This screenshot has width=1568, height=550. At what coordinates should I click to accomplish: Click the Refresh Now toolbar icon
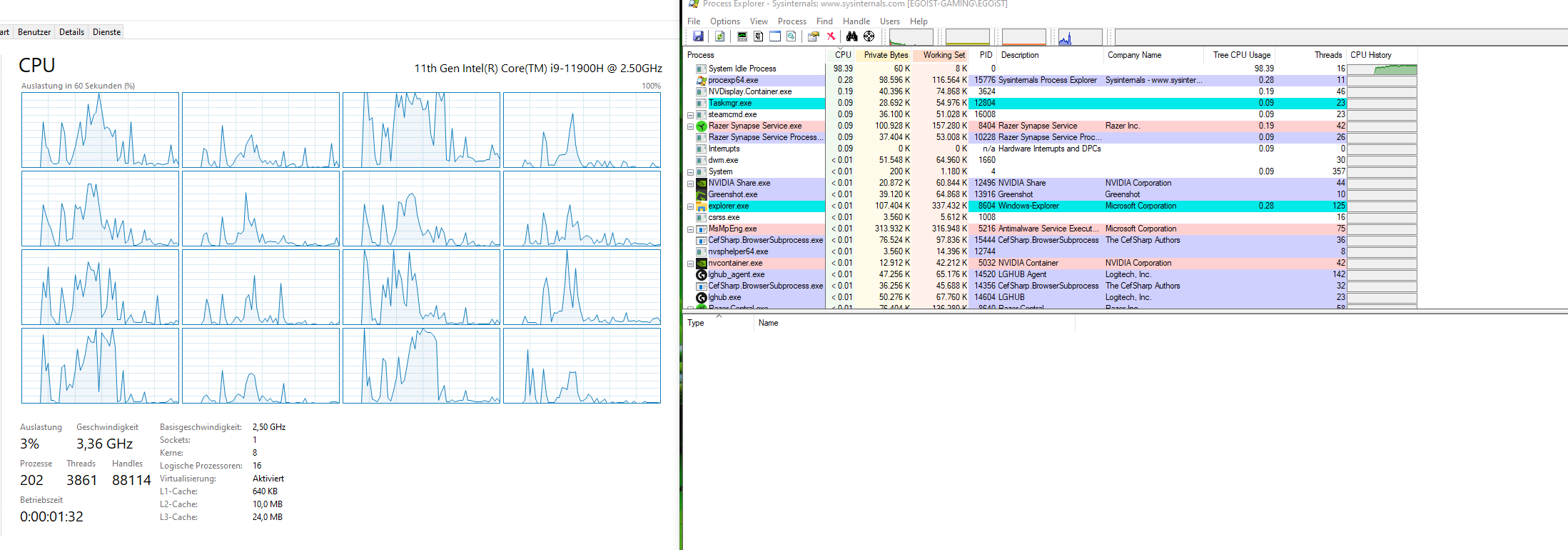(x=719, y=36)
